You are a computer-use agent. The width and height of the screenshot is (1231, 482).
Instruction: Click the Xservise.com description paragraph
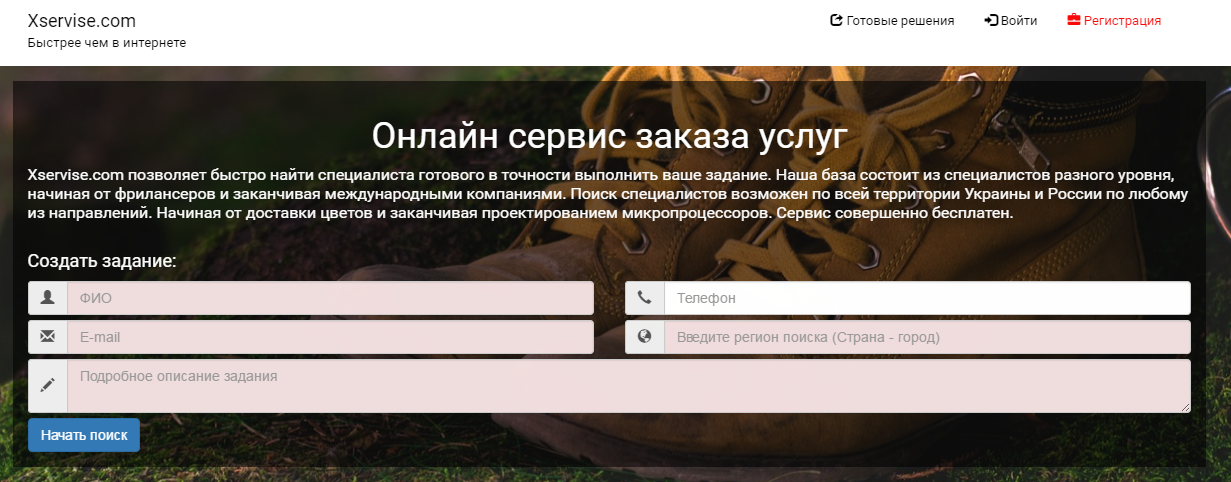point(608,194)
